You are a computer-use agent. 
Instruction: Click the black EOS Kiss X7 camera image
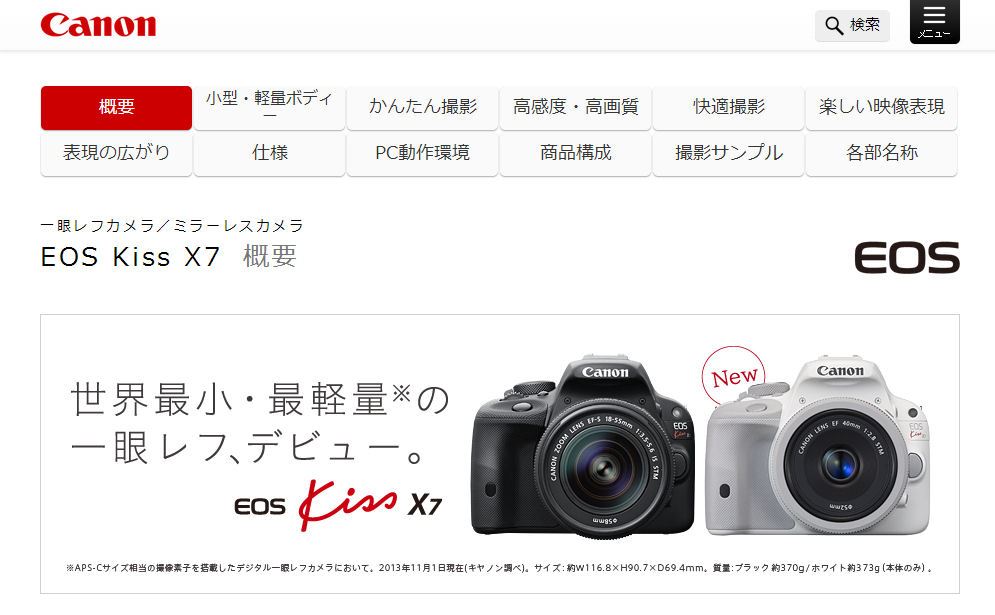[583, 446]
